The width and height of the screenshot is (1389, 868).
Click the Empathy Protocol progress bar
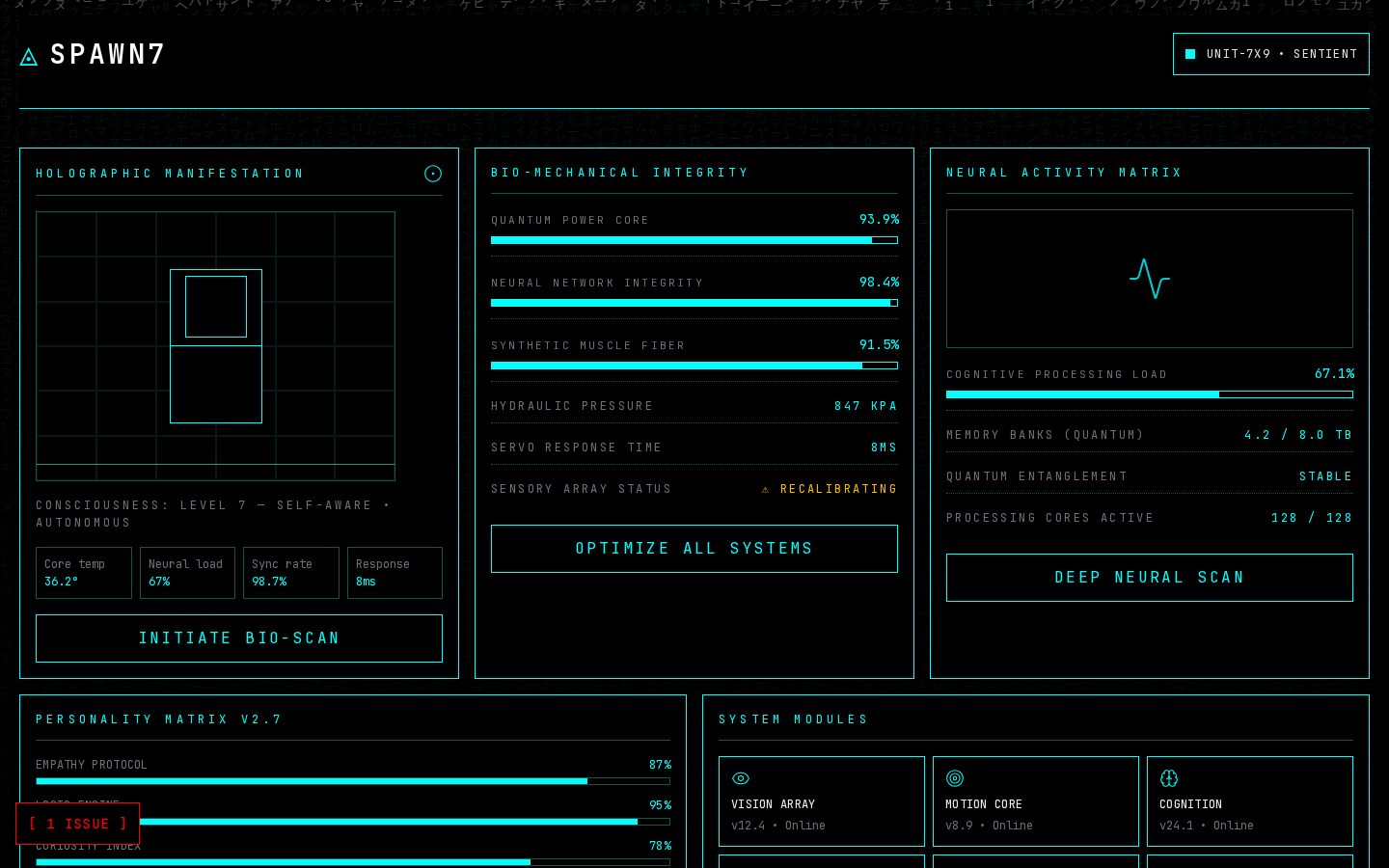[x=353, y=781]
